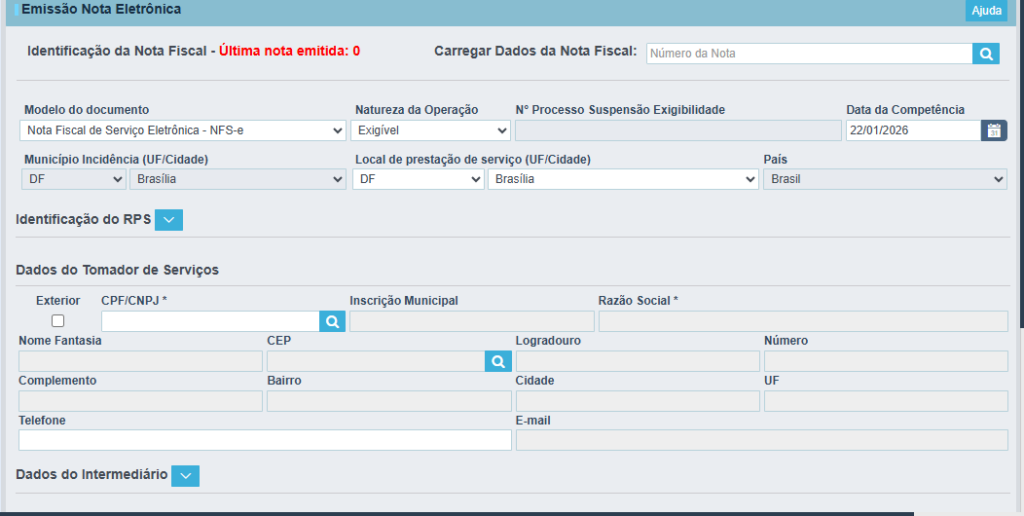Select UF in Município Incidência dropdown
The width and height of the screenshot is (1024, 516).
point(73,179)
